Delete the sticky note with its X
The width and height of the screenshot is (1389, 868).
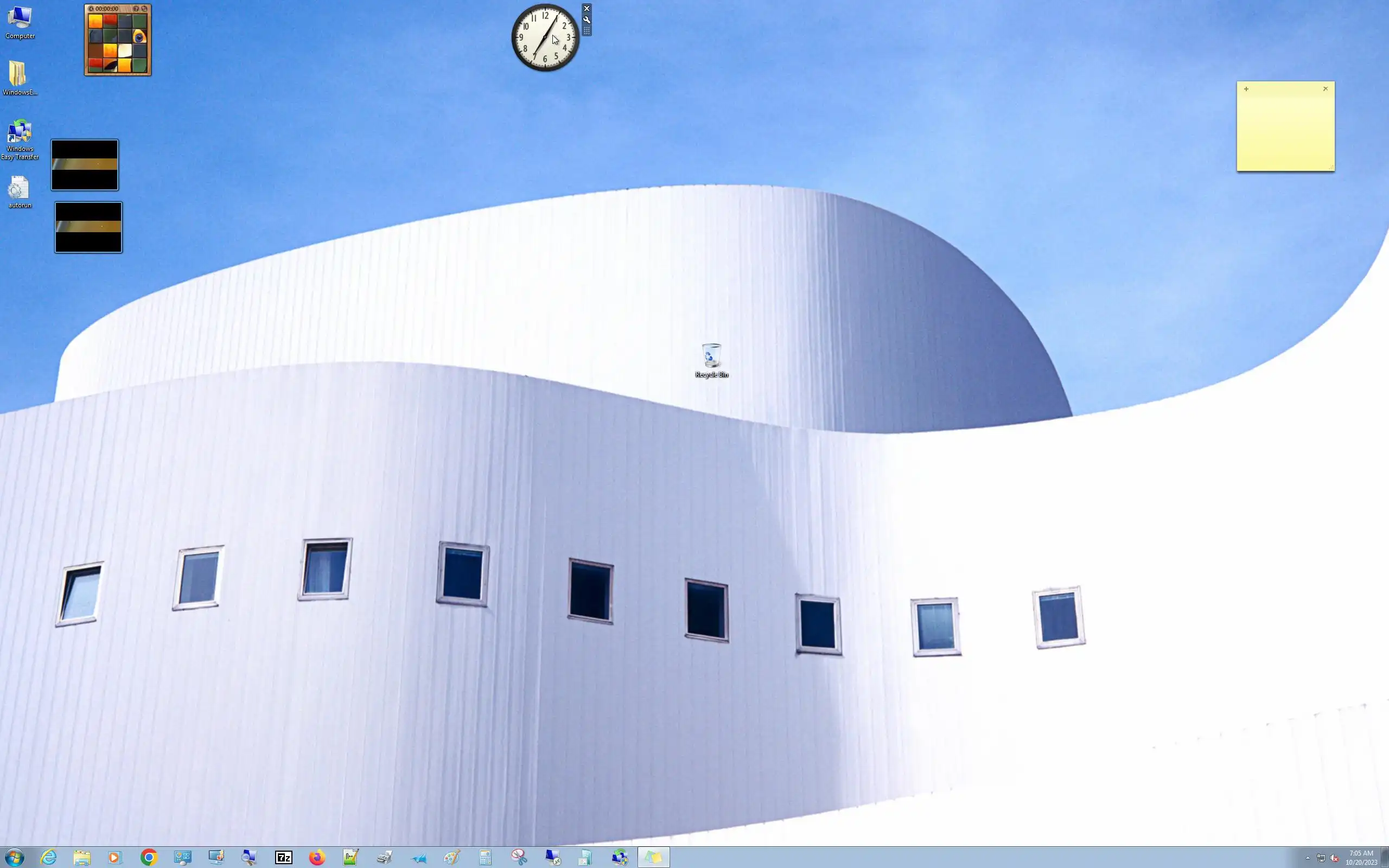[1326, 89]
